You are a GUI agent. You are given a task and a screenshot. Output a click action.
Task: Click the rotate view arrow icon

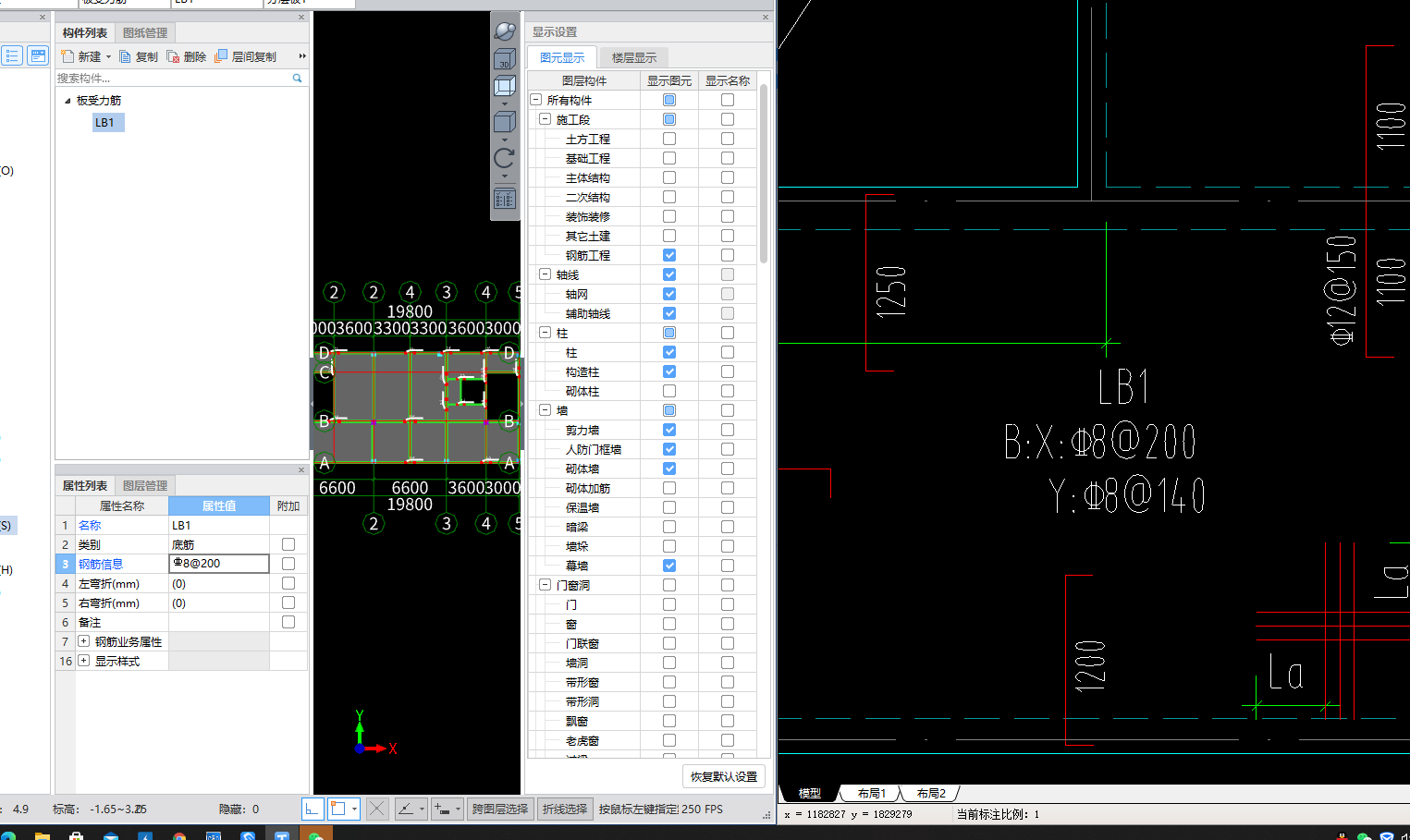505,158
